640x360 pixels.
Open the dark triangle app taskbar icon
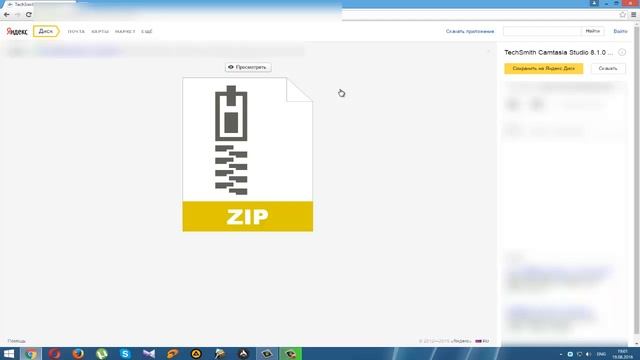click(244, 353)
